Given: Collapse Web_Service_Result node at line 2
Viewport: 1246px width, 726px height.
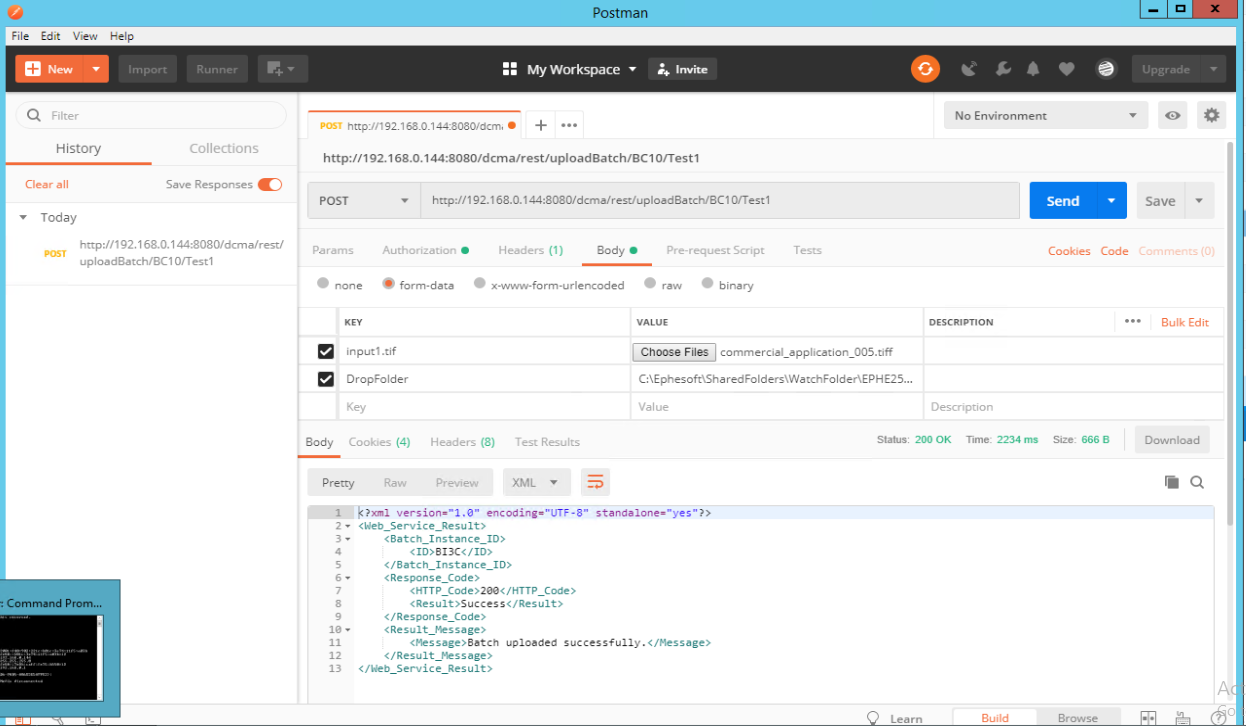Looking at the screenshot, I should coord(348,525).
